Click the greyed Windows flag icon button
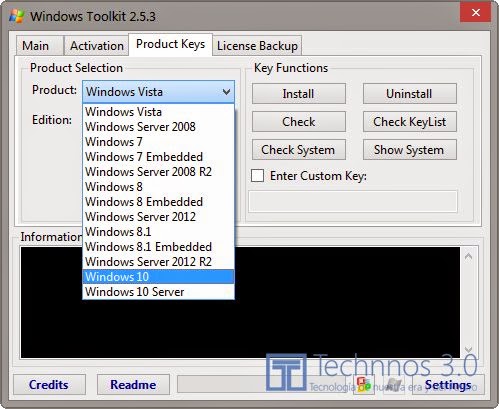This screenshot has width=499, height=409. pyautogui.click(x=394, y=385)
